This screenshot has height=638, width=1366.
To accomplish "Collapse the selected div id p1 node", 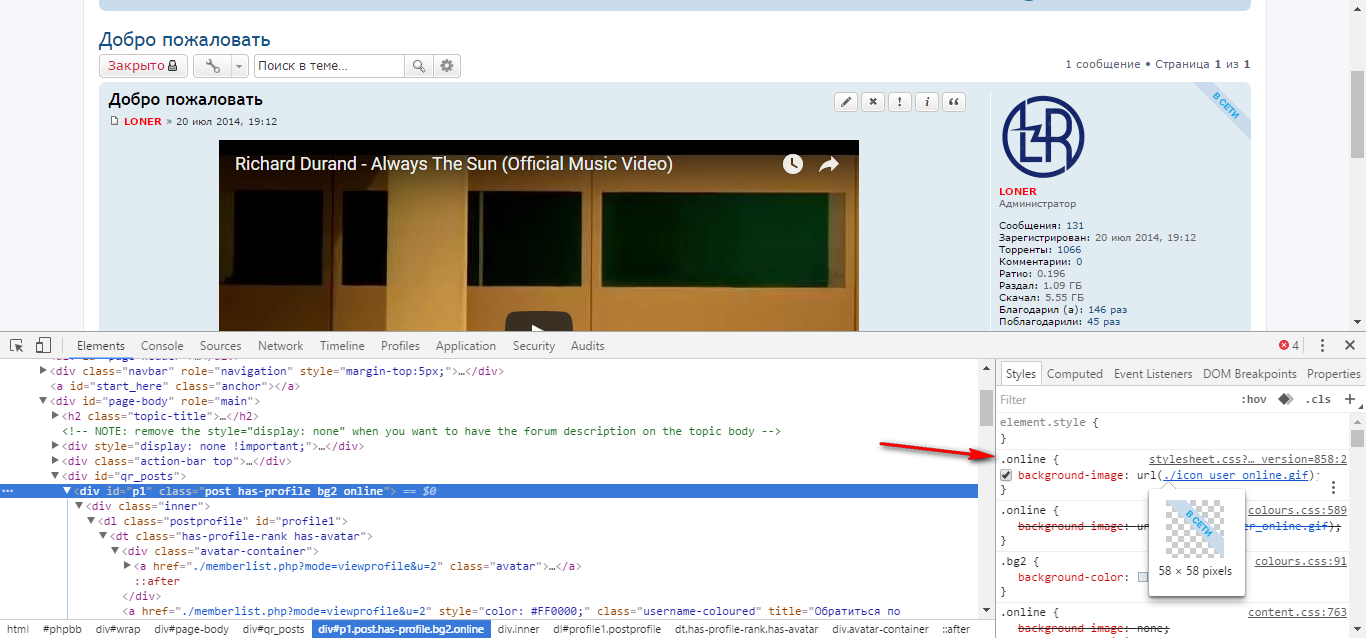I will click(x=67, y=491).
